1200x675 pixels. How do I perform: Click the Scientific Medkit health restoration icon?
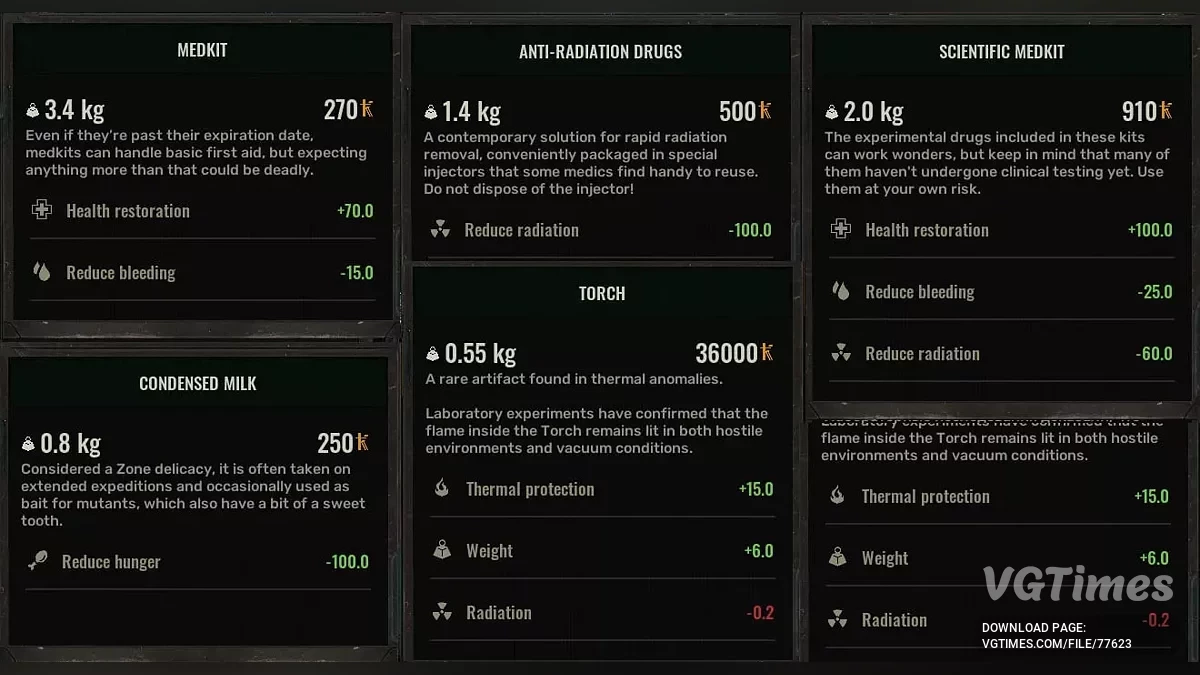coord(841,230)
